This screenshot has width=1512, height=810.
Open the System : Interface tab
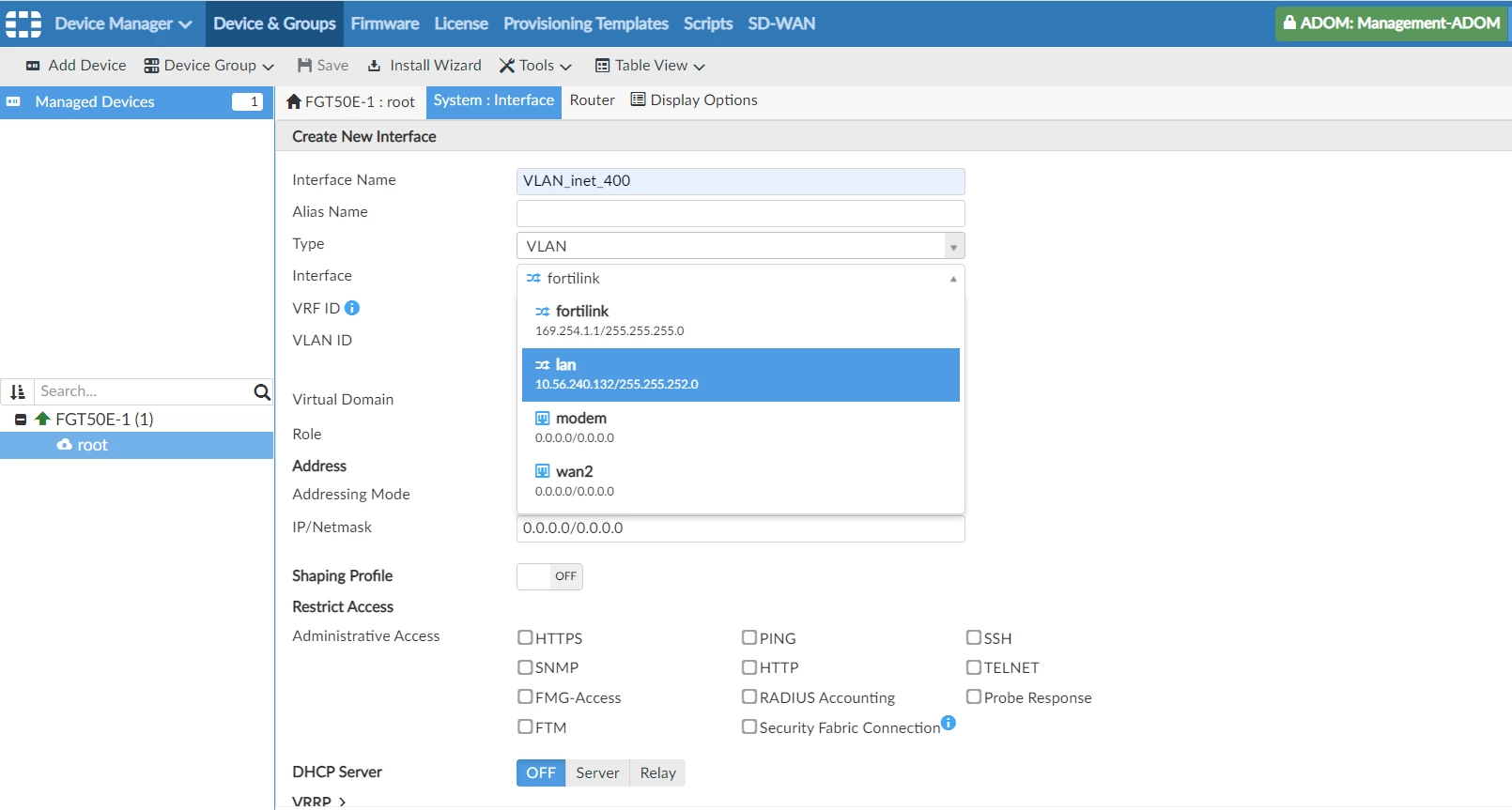494,101
